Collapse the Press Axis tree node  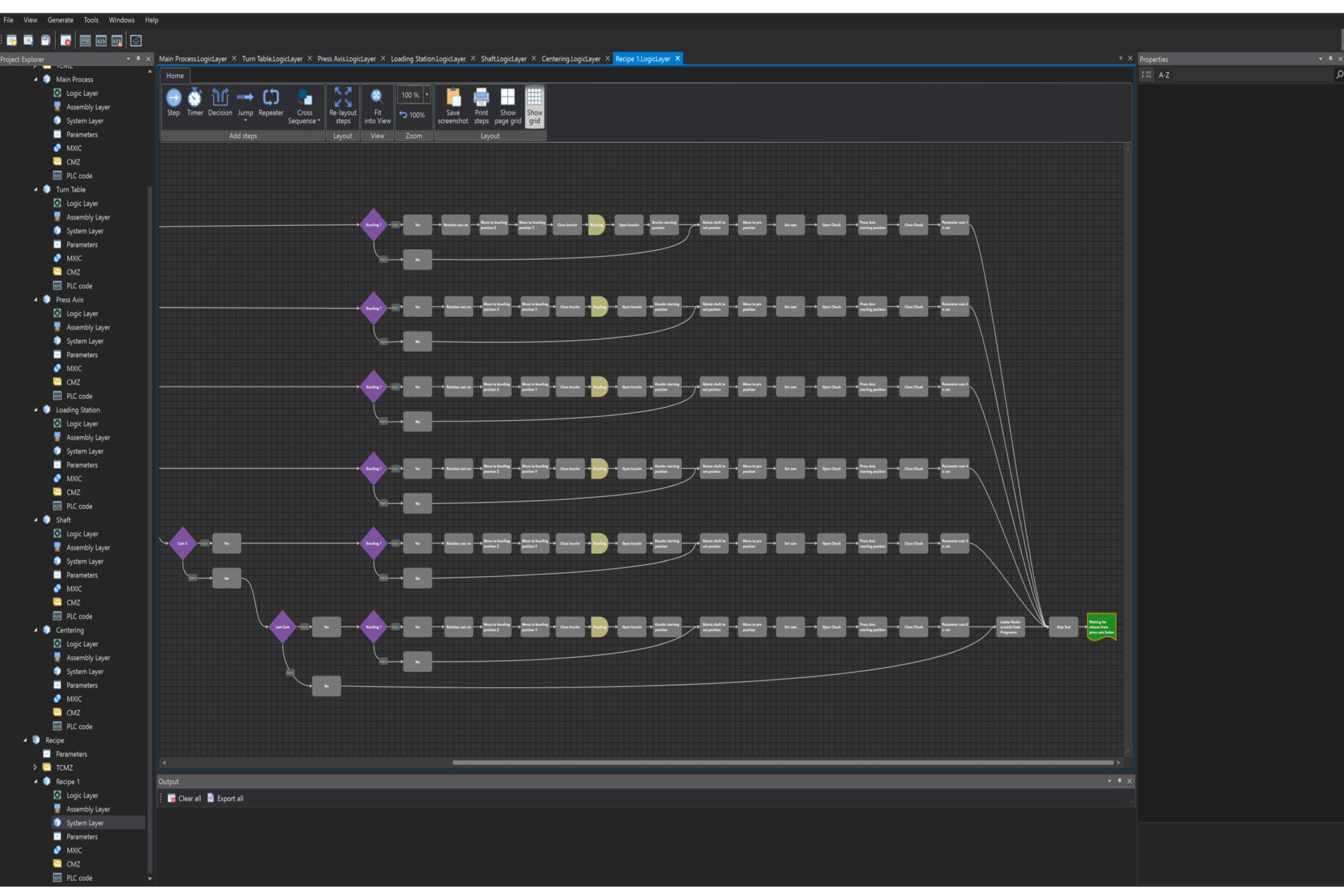click(36, 300)
